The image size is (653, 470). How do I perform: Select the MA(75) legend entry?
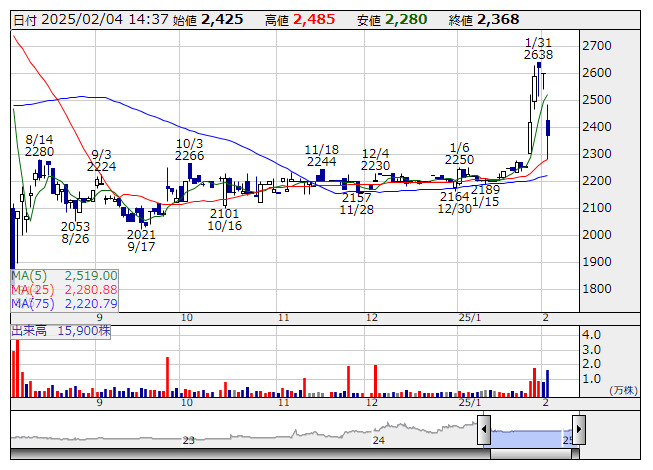point(65,304)
